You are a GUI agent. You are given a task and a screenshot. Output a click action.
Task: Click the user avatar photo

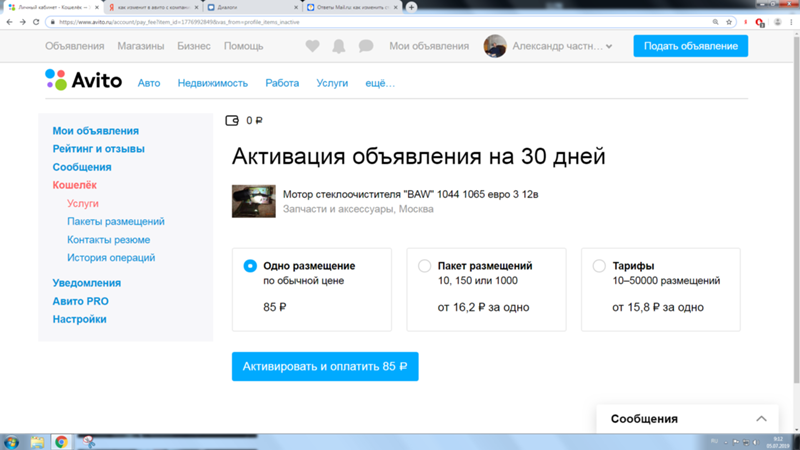click(x=495, y=46)
